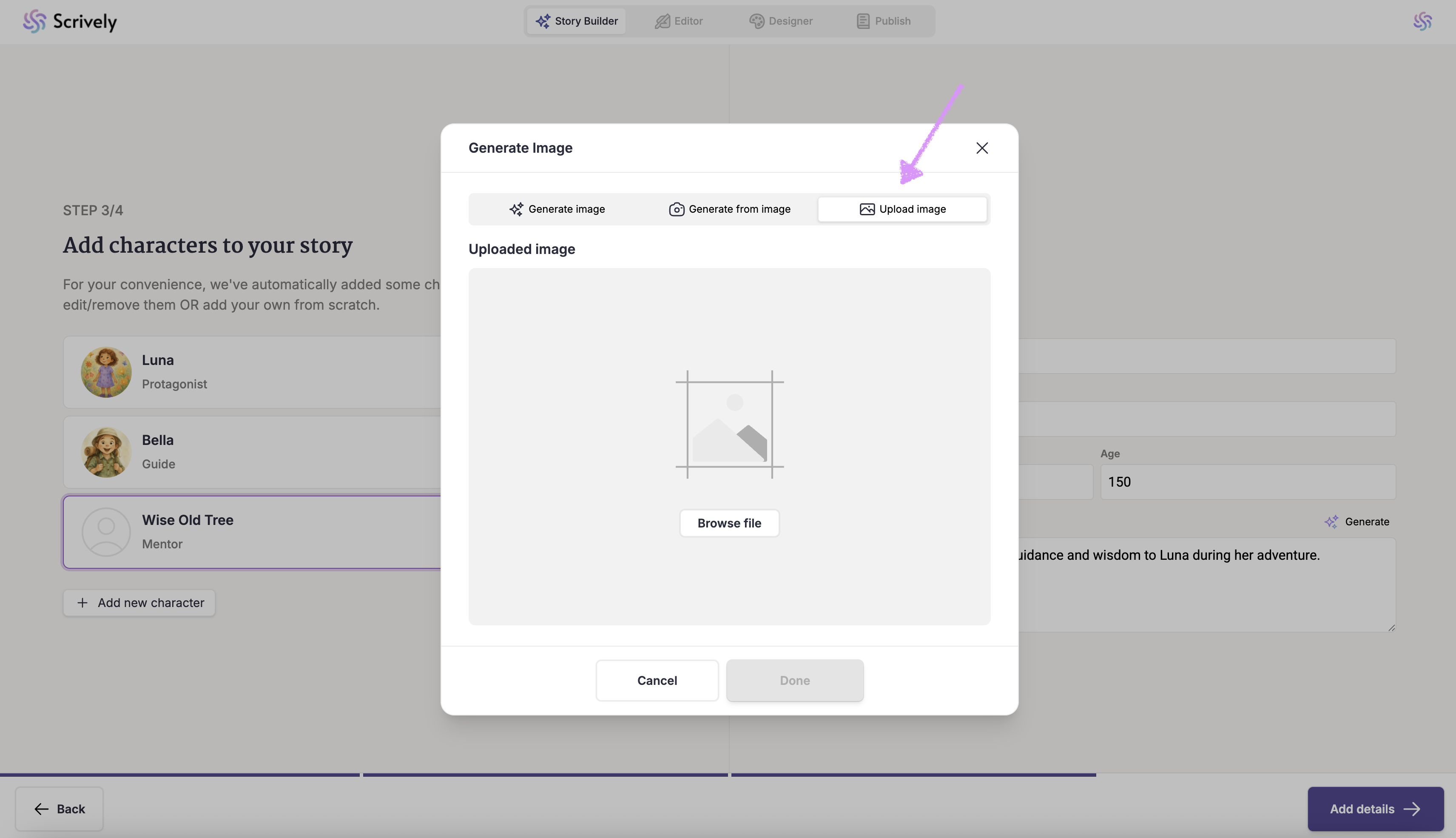Click Cancel in the dialog
Image resolution: width=1456 pixels, height=838 pixels.
pyautogui.click(x=657, y=680)
